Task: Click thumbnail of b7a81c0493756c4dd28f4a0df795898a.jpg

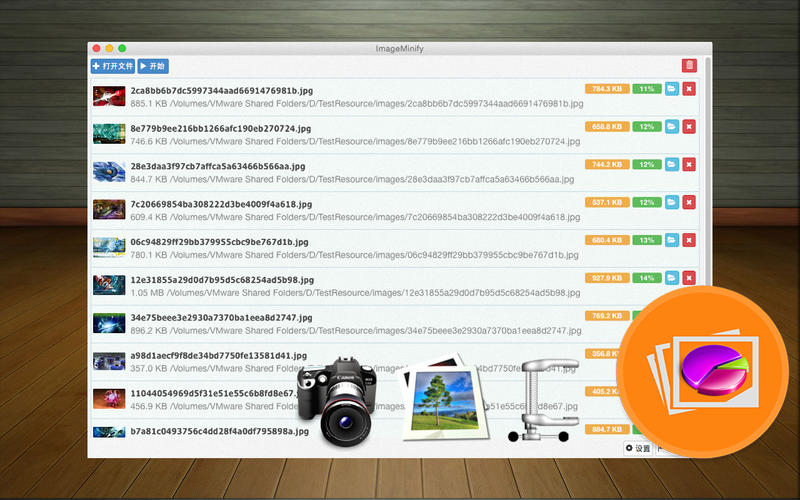Action: [109, 432]
